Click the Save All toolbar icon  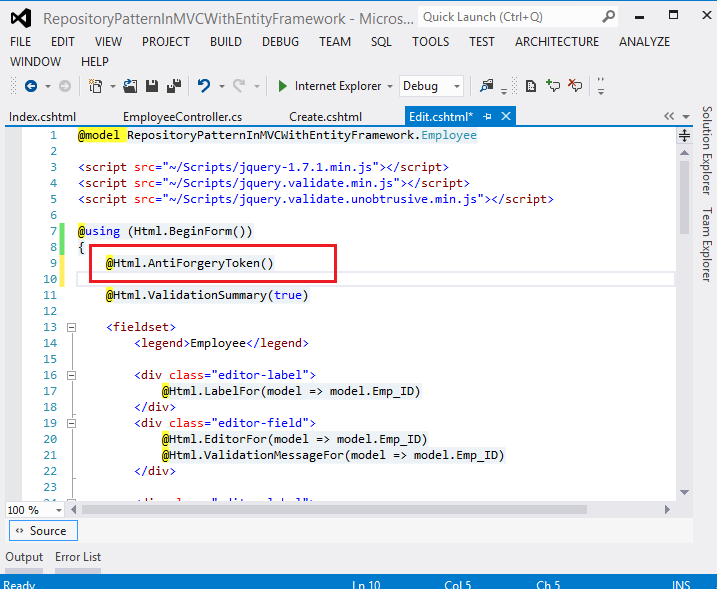click(x=174, y=86)
